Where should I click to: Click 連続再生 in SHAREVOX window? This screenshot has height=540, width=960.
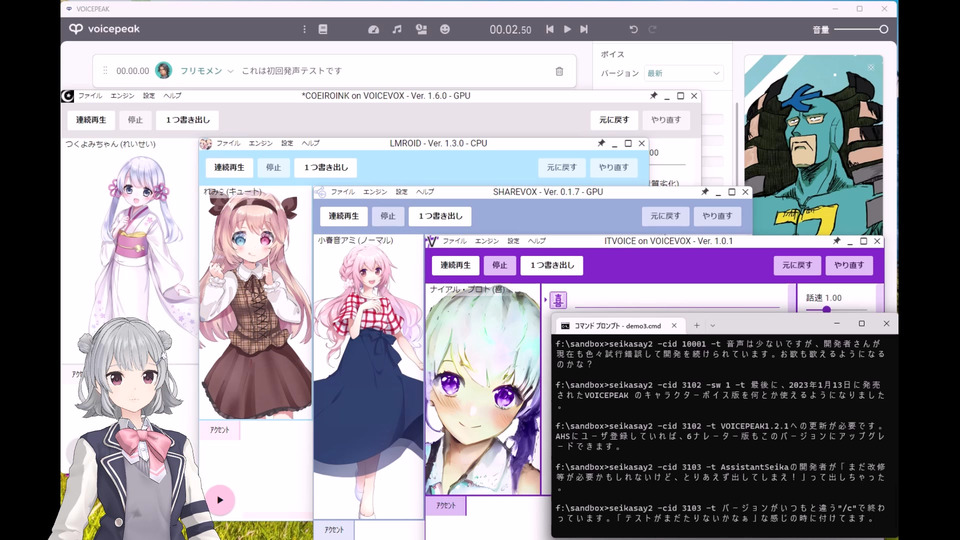pyautogui.click(x=343, y=216)
